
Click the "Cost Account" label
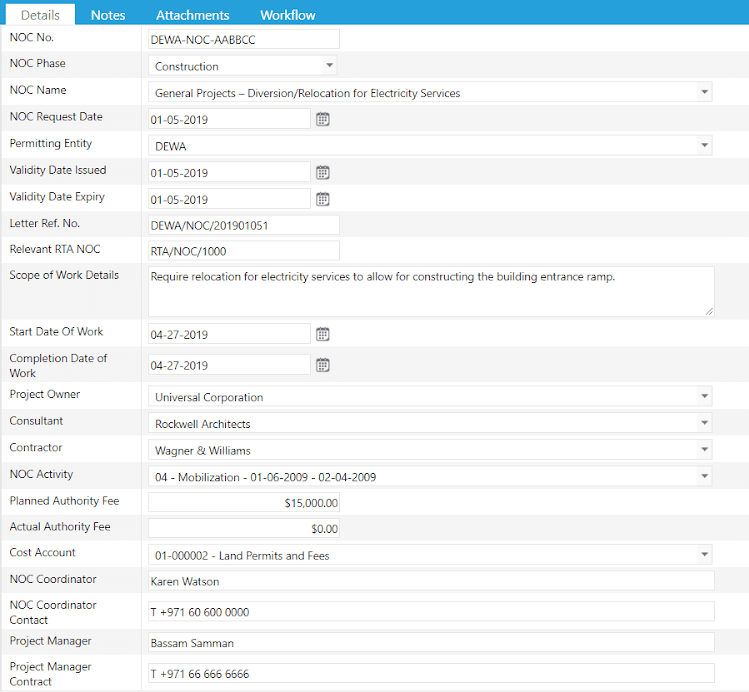click(x=43, y=552)
